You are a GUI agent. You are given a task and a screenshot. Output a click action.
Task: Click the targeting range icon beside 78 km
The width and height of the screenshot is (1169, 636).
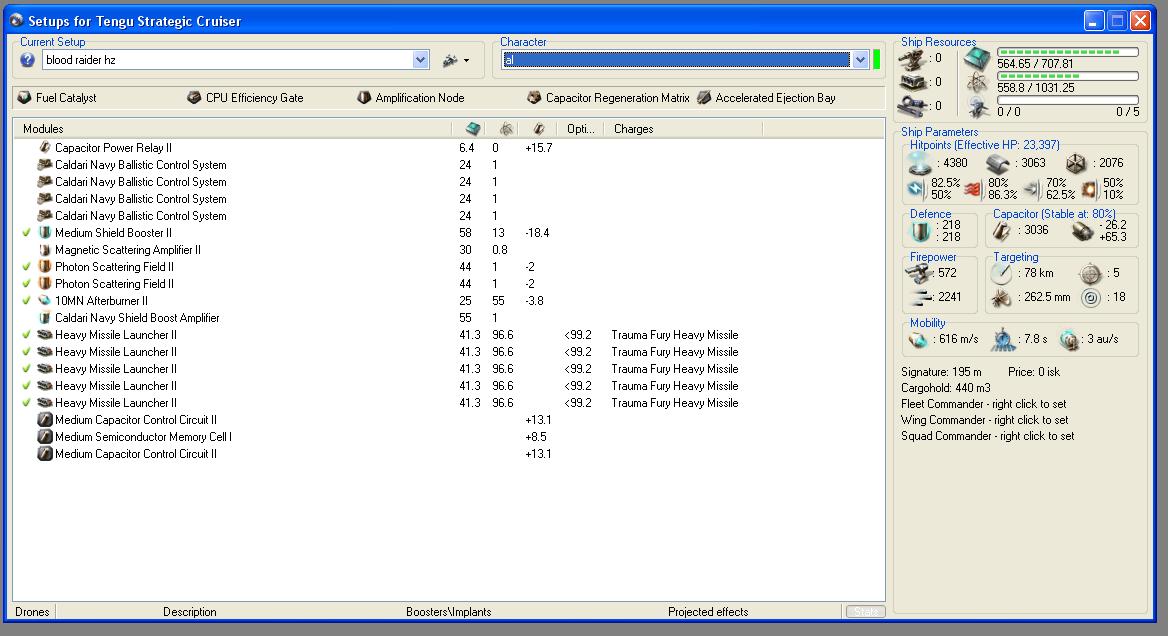(1001, 273)
